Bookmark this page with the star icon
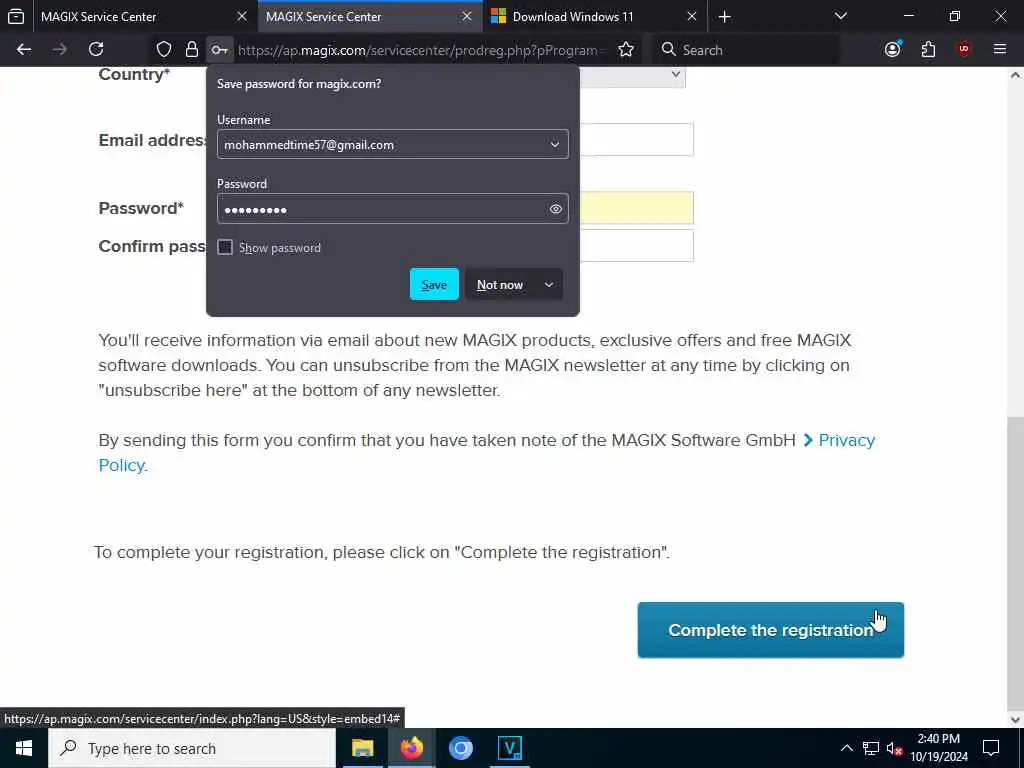Viewport: 1024px width, 768px height. click(626, 50)
